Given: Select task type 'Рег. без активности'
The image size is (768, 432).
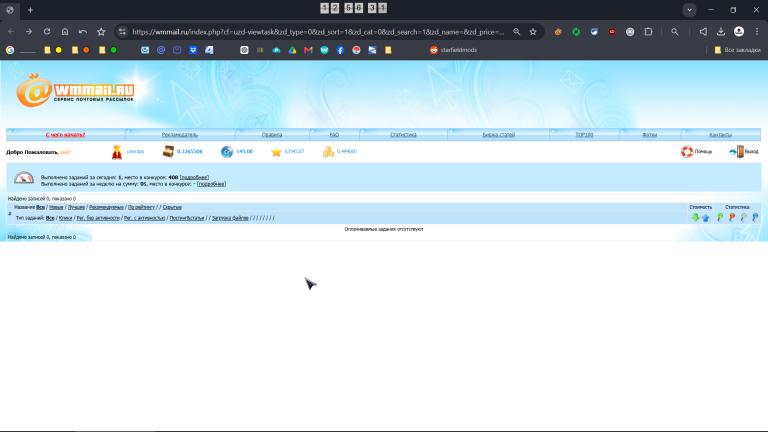Looking at the screenshot, I should pos(98,218).
